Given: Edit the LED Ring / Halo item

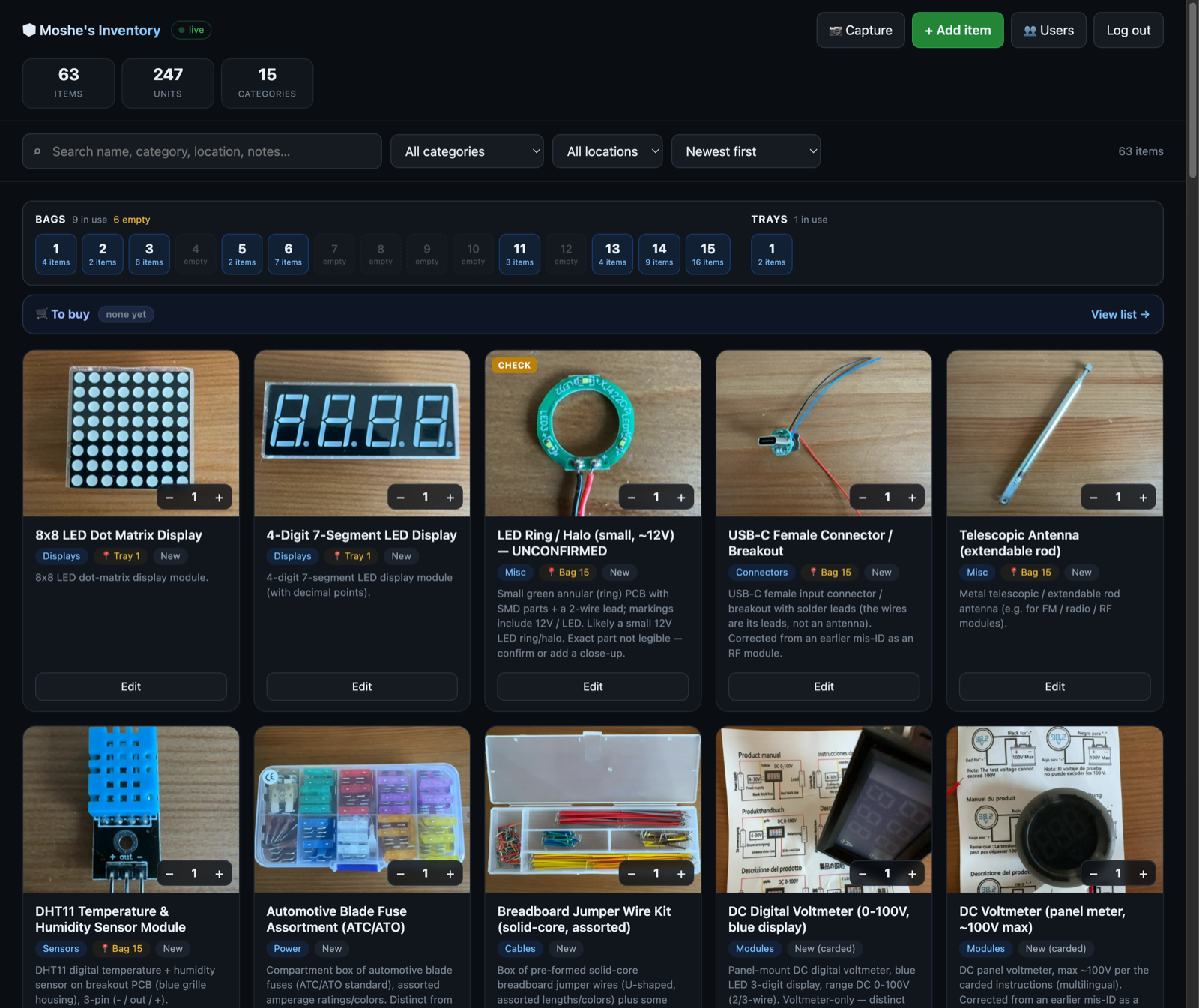Looking at the screenshot, I should pos(593,686).
